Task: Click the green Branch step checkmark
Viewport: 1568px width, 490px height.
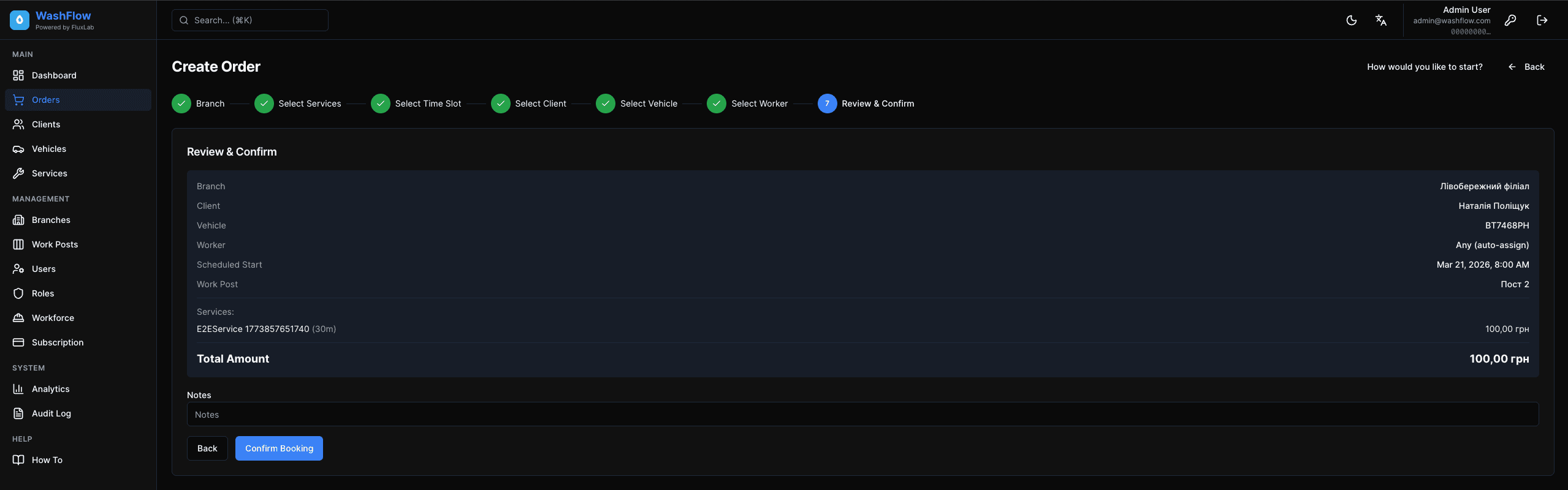Action: (181, 104)
